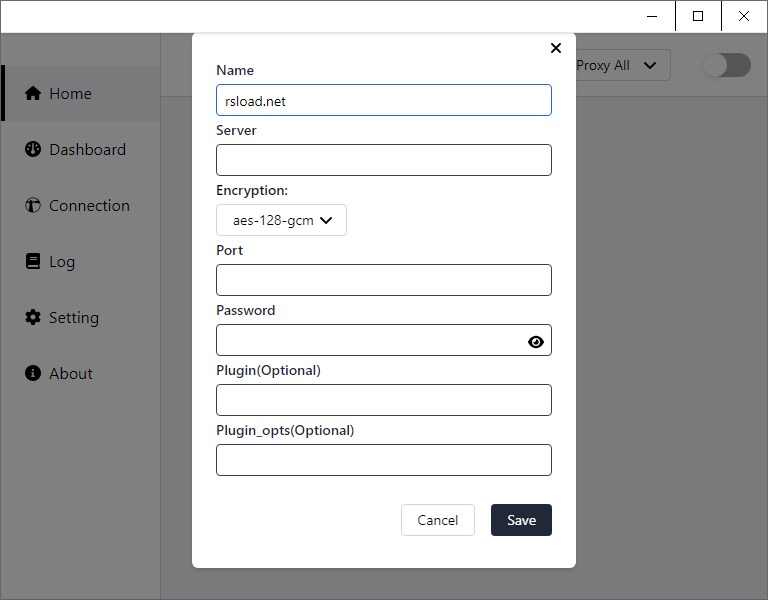768x600 pixels.
Task: Toggle the proxy on/off switch
Action: (726, 65)
